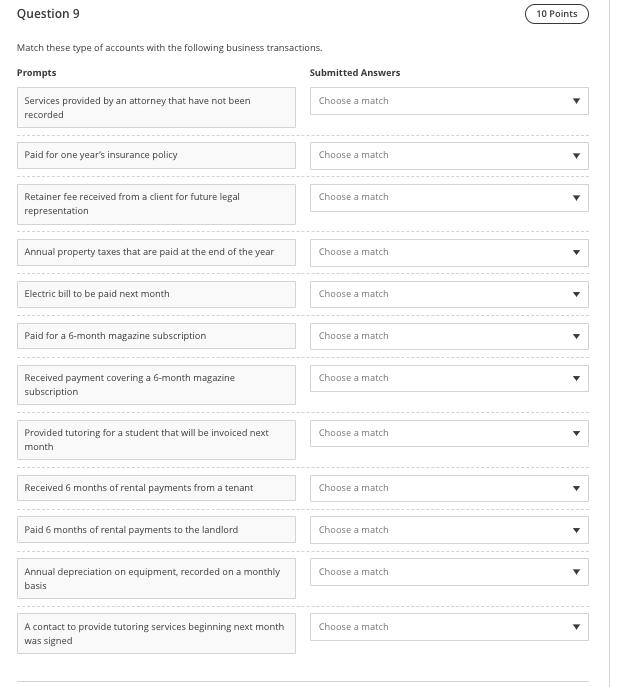Click the electric bill prompt box
Image resolution: width=630 pixels, height=687 pixels.
click(x=156, y=294)
